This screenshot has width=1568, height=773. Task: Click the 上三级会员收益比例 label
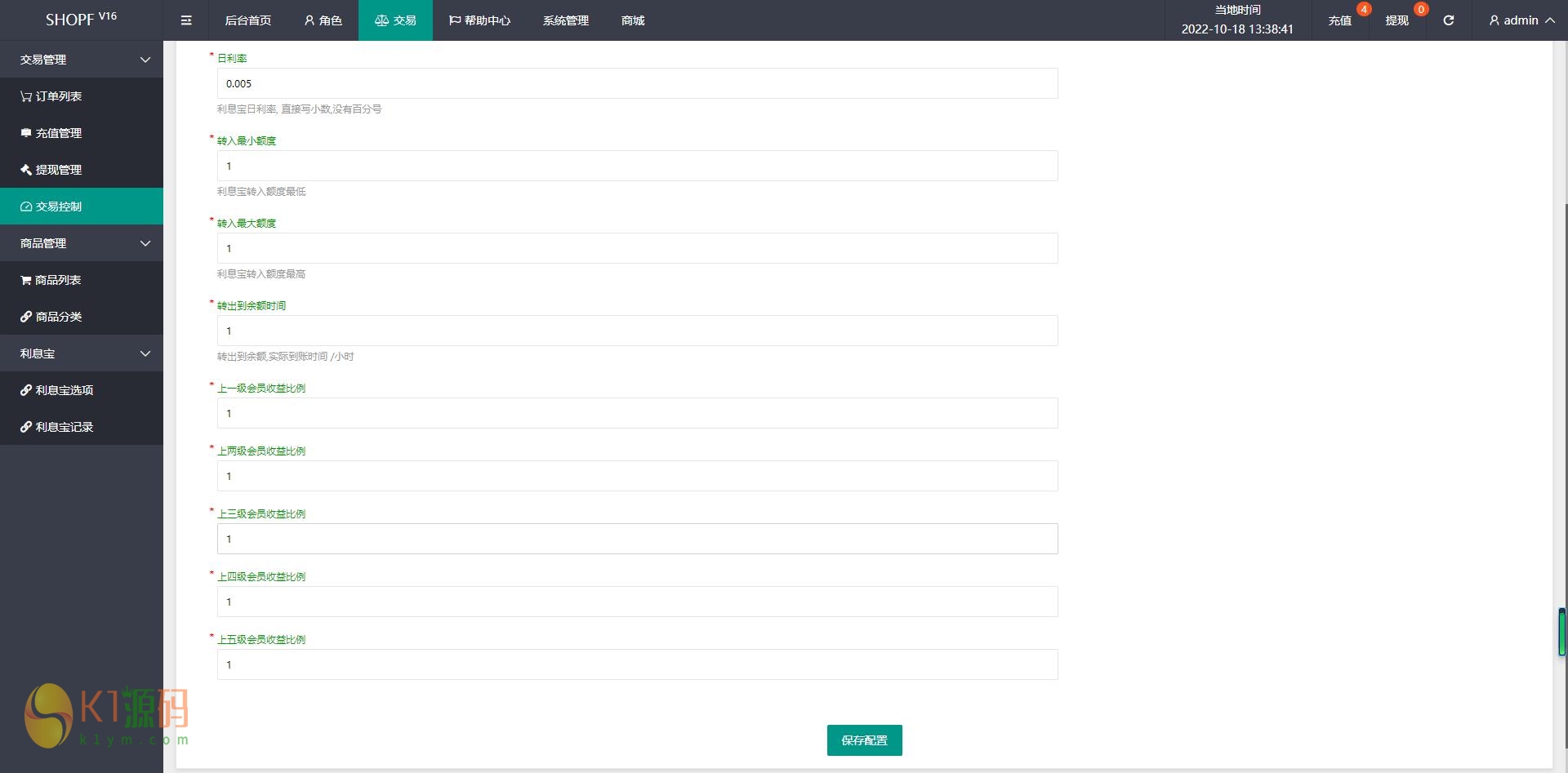pyautogui.click(x=261, y=513)
